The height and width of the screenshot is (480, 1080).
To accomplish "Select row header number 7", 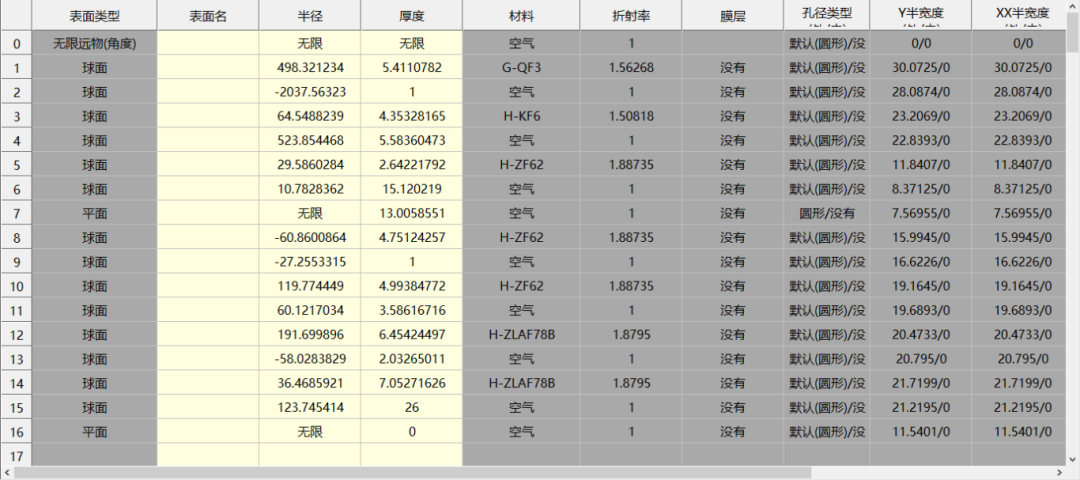I will (17, 213).
